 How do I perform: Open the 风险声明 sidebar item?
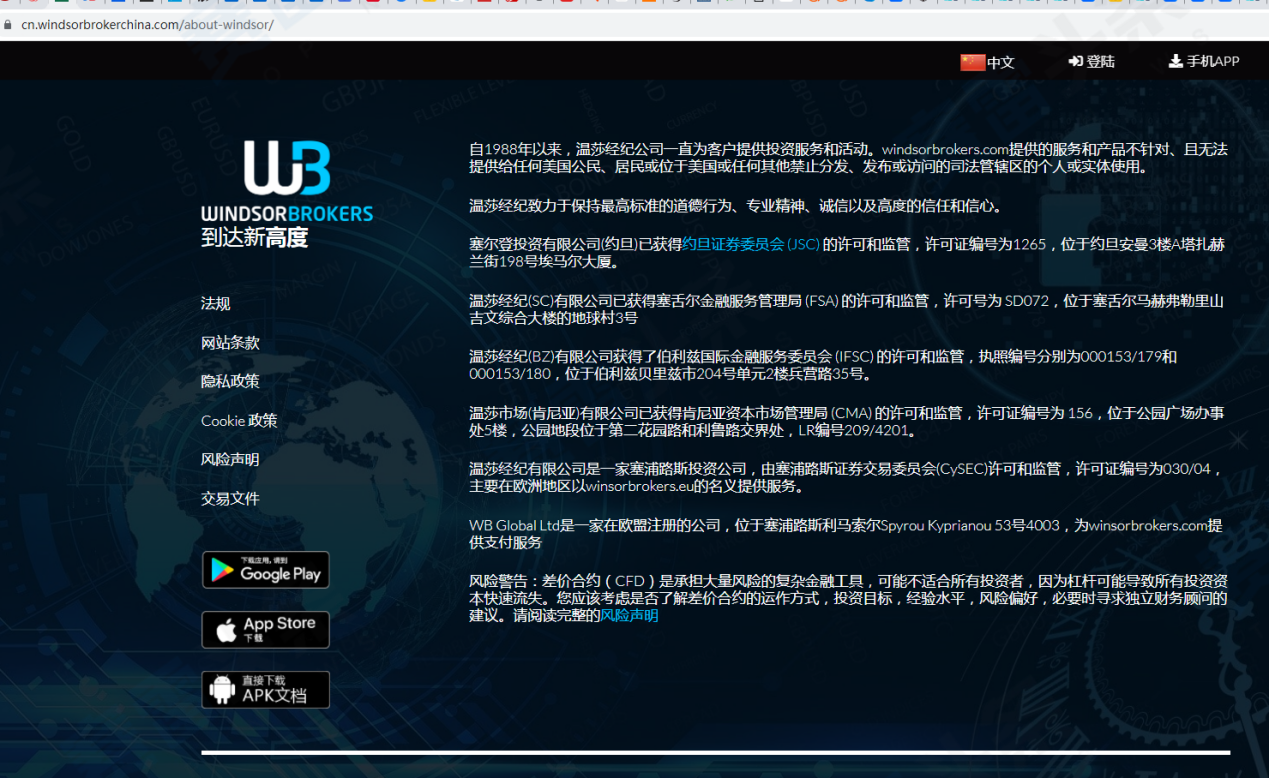coord(230,460)
